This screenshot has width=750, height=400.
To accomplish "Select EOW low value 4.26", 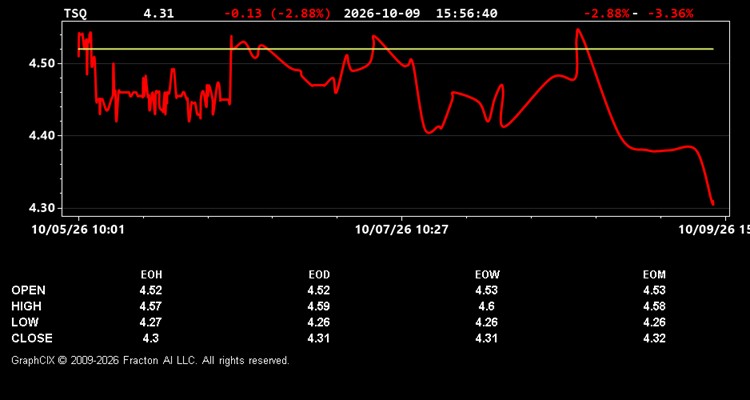I will coord(486,322).
